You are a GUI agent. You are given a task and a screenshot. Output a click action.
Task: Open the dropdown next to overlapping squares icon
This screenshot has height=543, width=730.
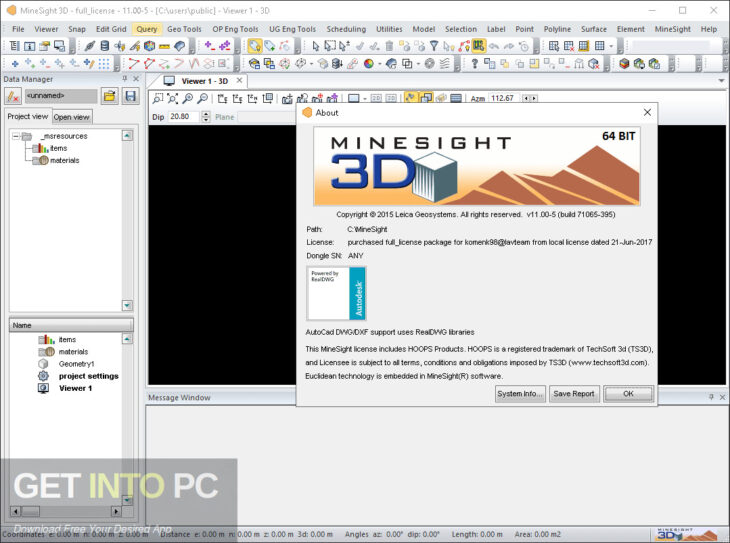[x=418, y=64]
